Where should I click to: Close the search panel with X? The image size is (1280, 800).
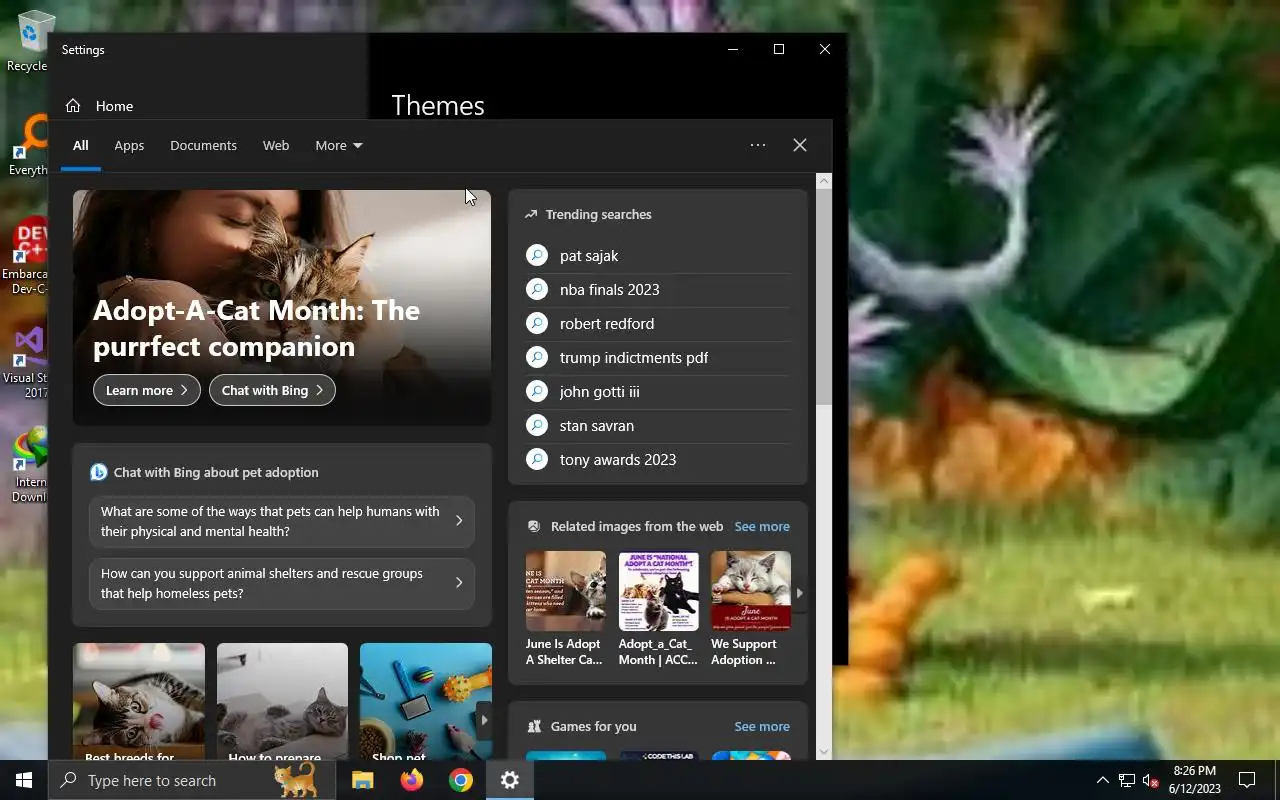800,145
